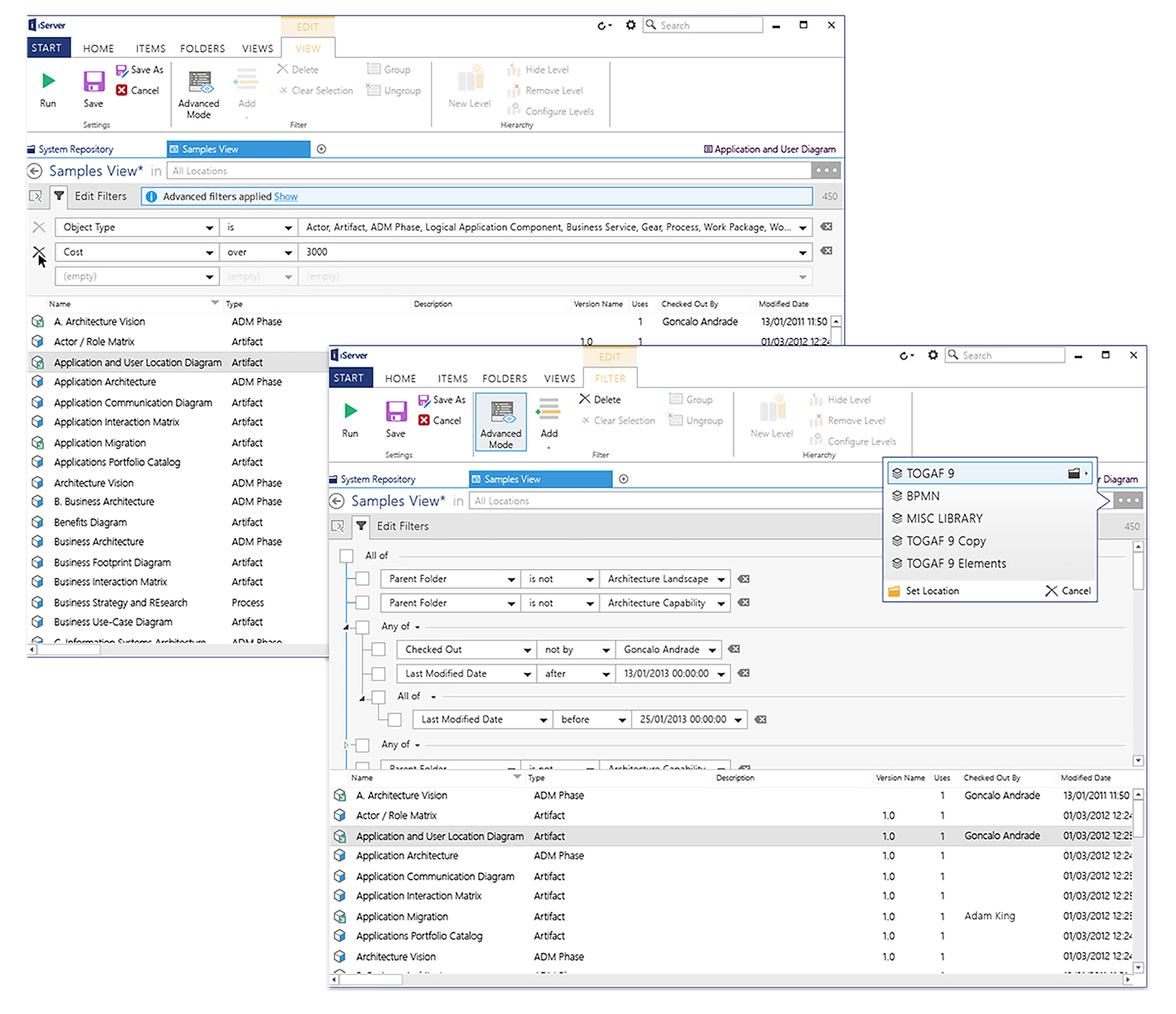Image resolution: width=1176 pixels, height=1014 pixels.
Task: Check the All of root checkbox
Action: [346, 555]
